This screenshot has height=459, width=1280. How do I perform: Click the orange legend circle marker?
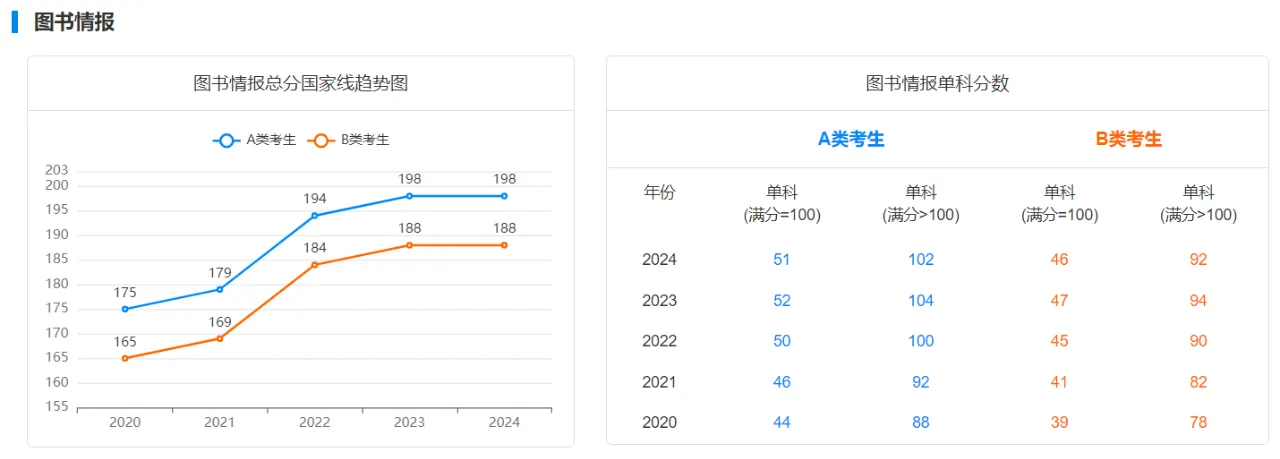(321, 140)
